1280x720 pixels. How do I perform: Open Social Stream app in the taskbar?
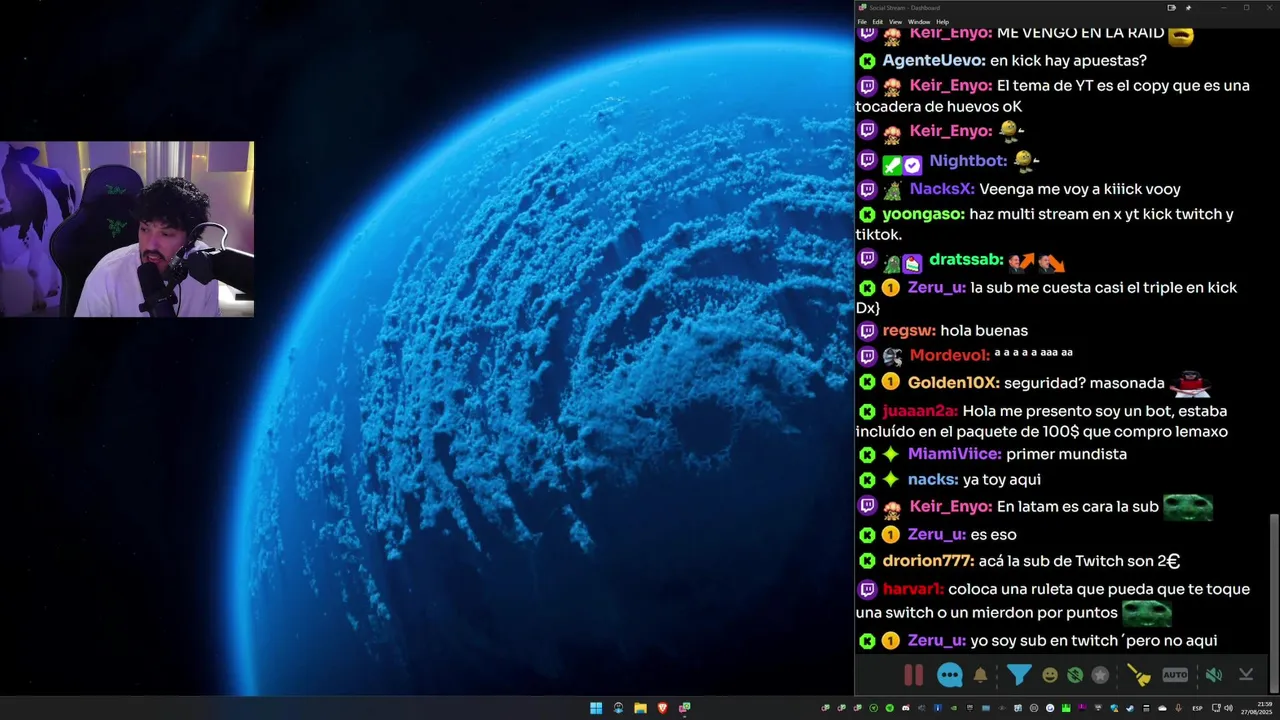[x=684, y=708]
